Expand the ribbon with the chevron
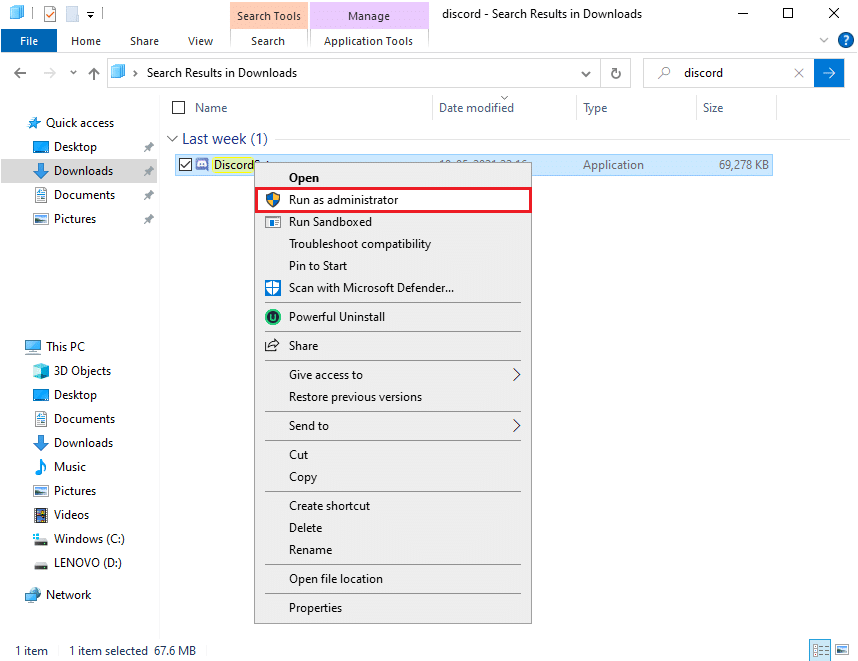The image size is (858, 661). click(x=823, y=41)
